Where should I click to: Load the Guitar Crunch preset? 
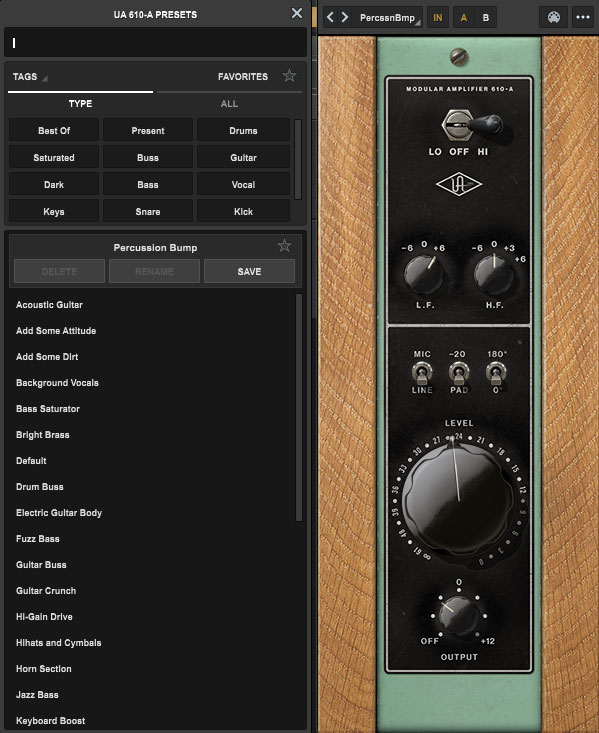pyautogui.click(x=46, y=590)
